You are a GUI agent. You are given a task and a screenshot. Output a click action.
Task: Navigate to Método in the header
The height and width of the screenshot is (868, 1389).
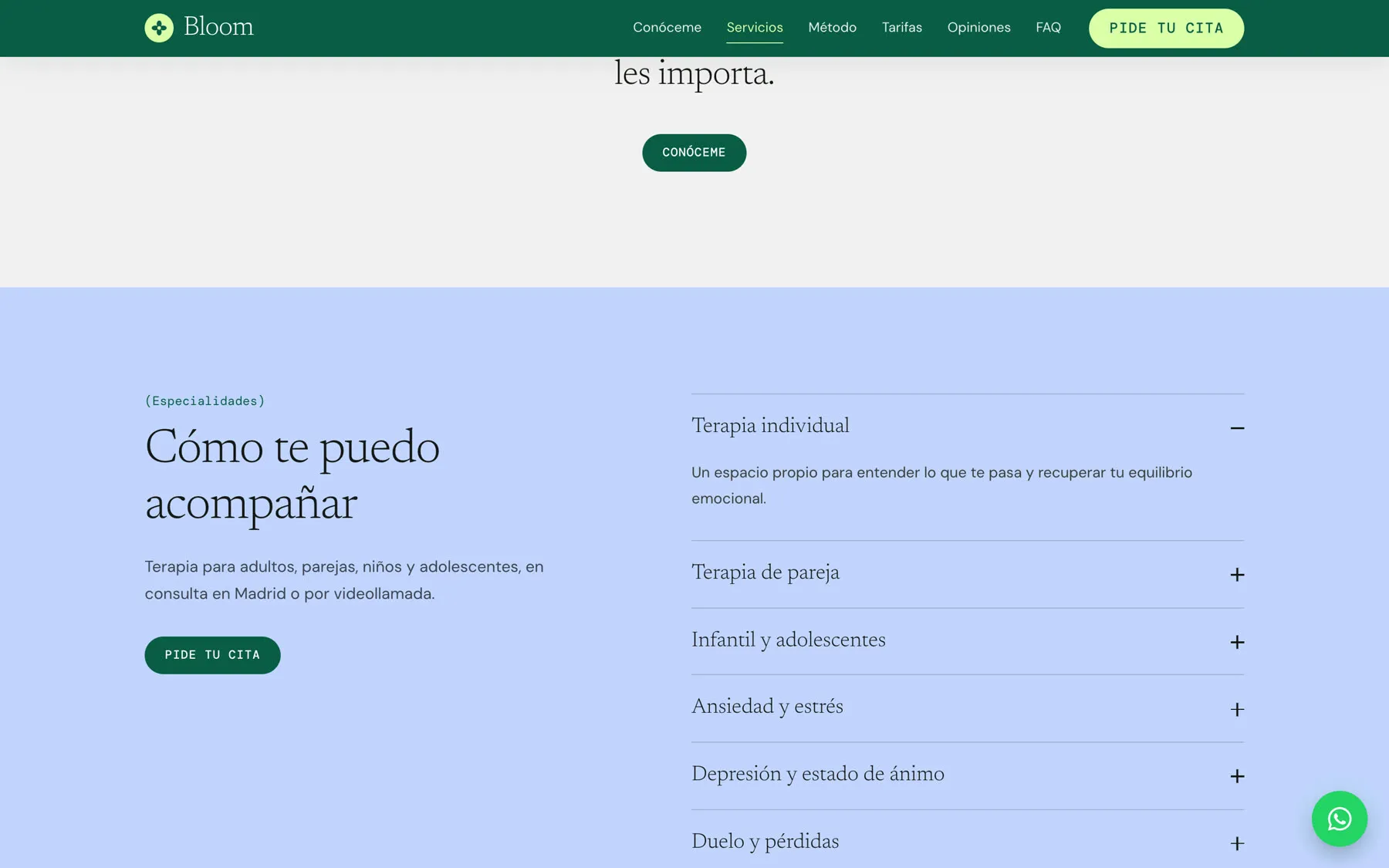click(x=832, y=28)
